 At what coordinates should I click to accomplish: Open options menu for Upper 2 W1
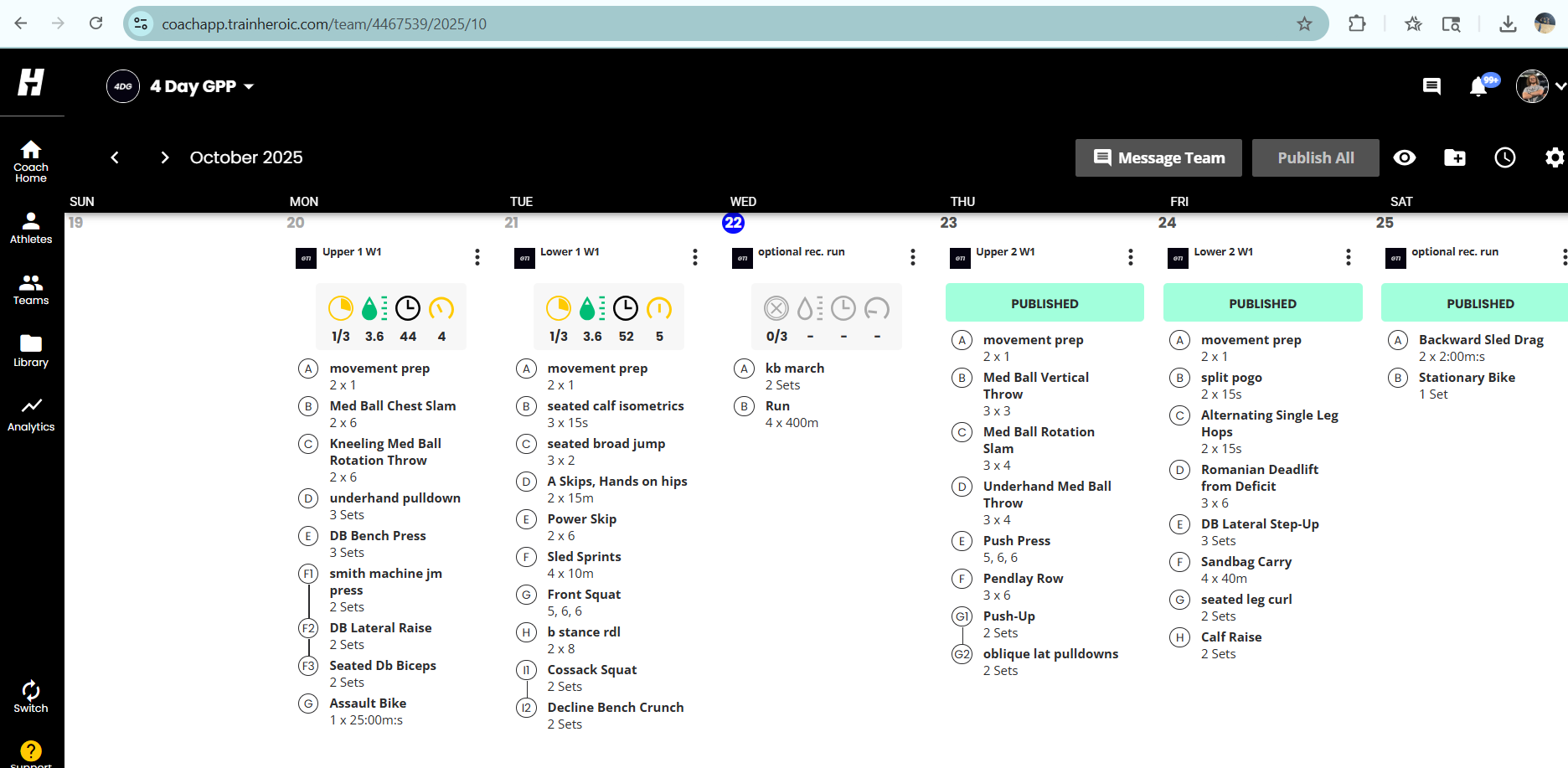[x=1131, y=257]
